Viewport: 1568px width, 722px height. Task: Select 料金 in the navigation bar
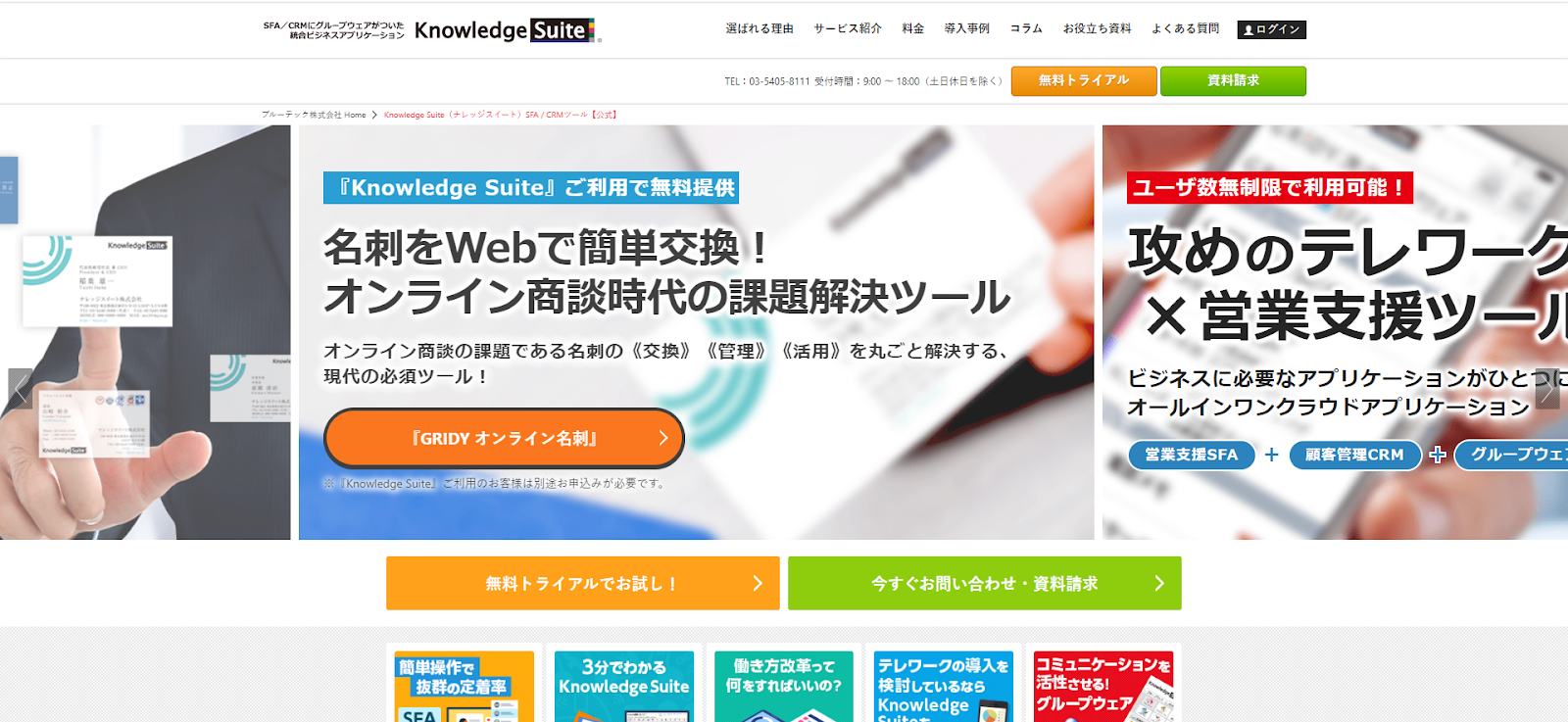click(x=913, y=28)
